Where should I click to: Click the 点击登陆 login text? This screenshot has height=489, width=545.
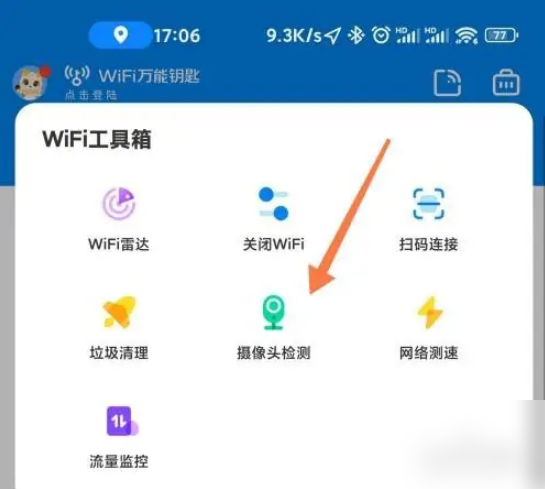[x=91, y=95]
